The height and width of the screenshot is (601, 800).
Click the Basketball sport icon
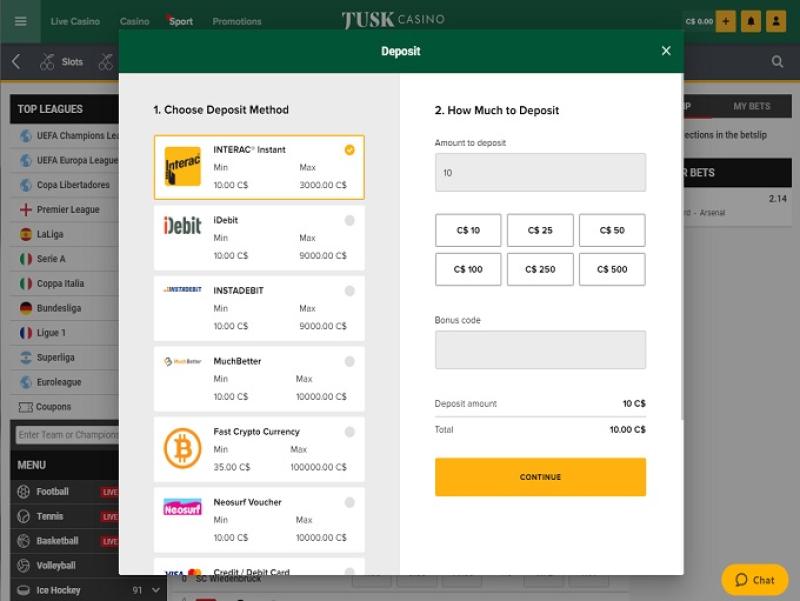[x=23, y=540]
